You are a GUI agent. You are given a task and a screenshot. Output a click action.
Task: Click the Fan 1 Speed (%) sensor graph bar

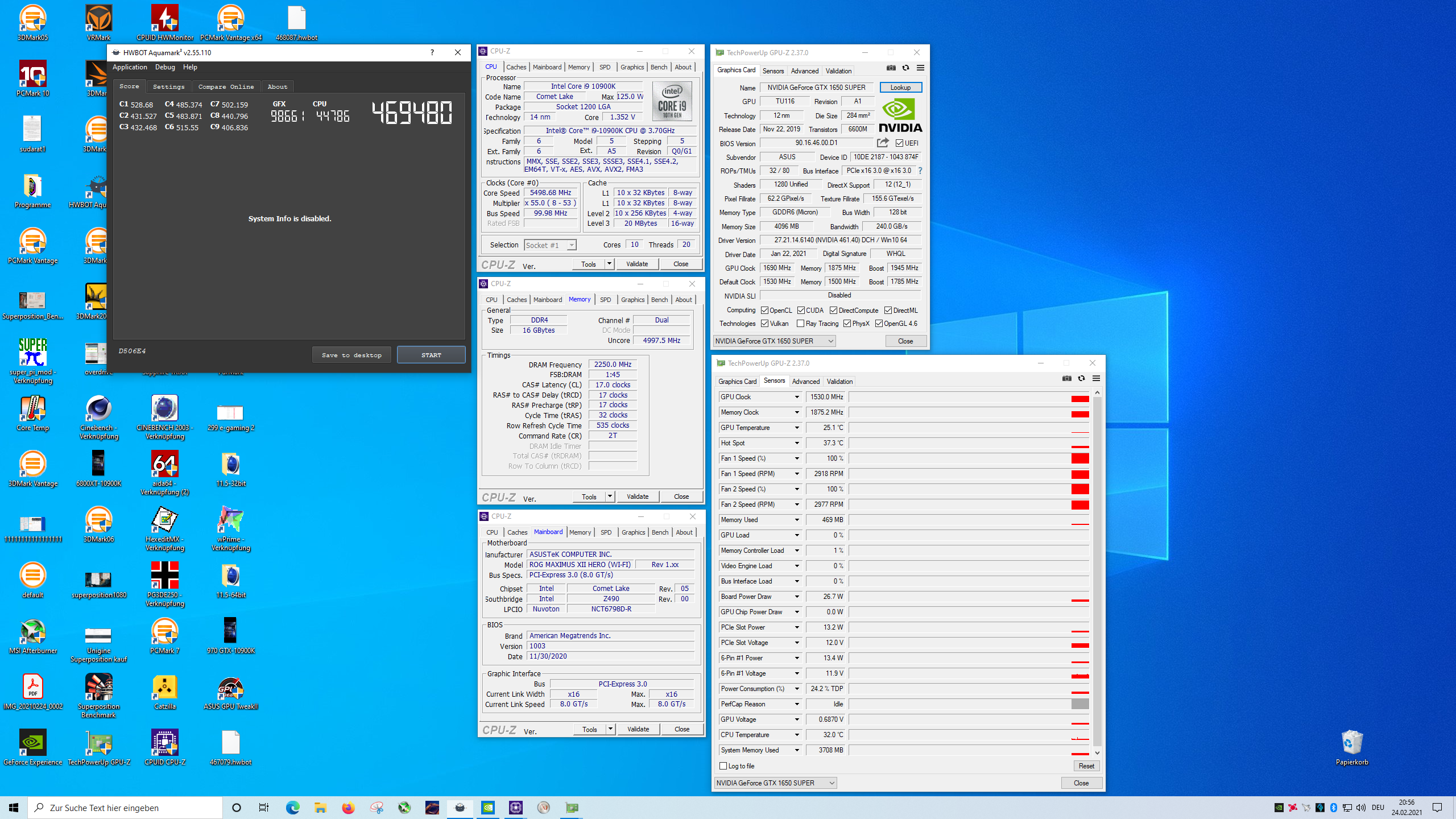pos(969,458)
